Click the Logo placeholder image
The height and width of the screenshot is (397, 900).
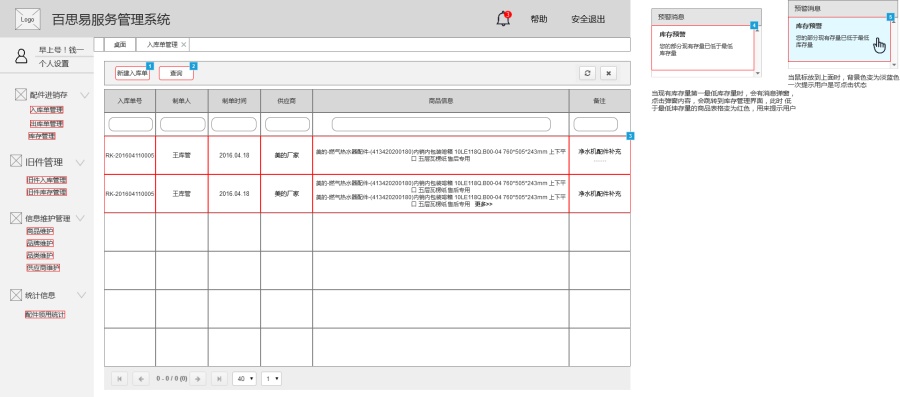click(x=27, y=19)
